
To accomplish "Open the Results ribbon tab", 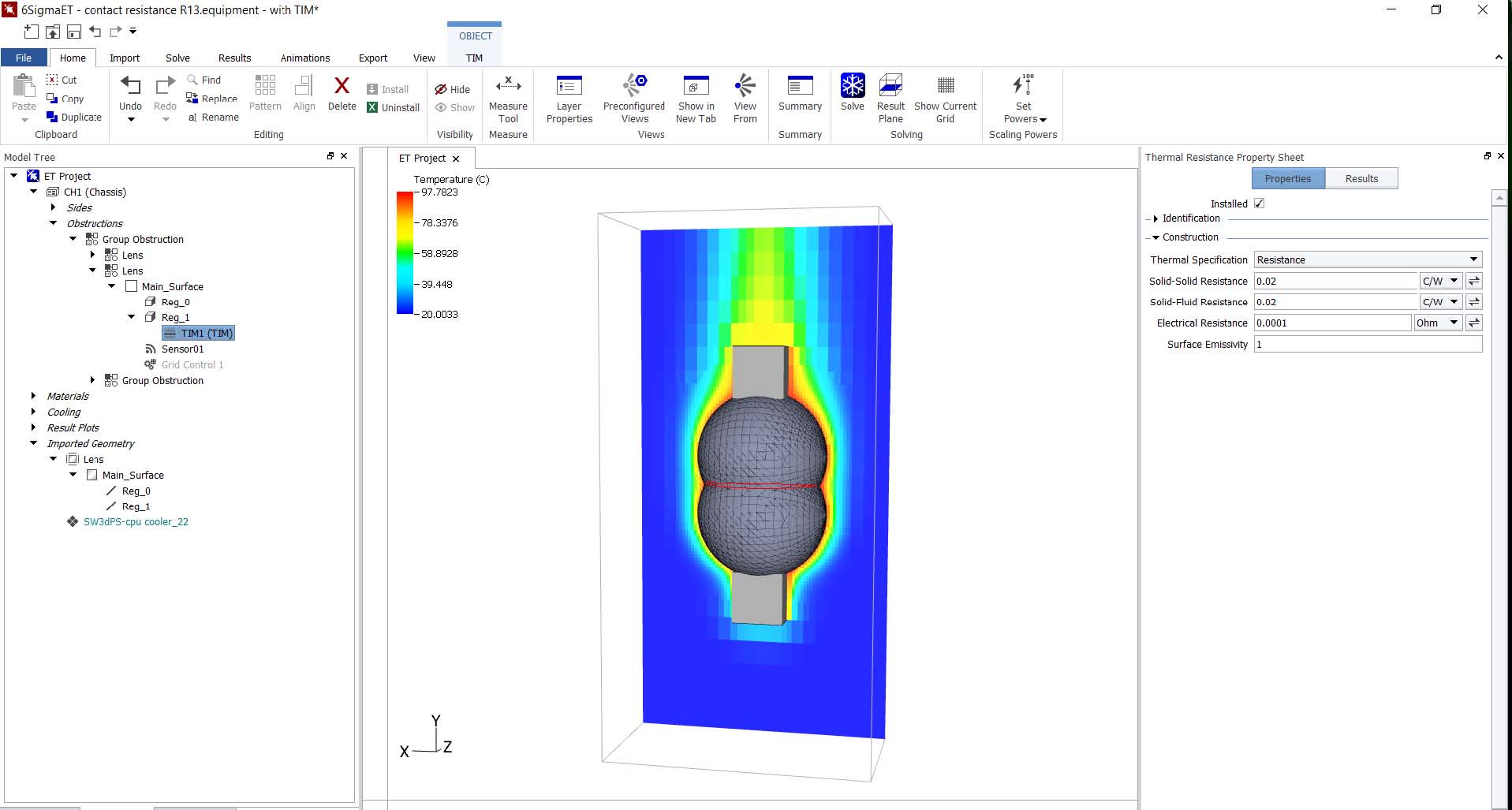I will 234,58.
